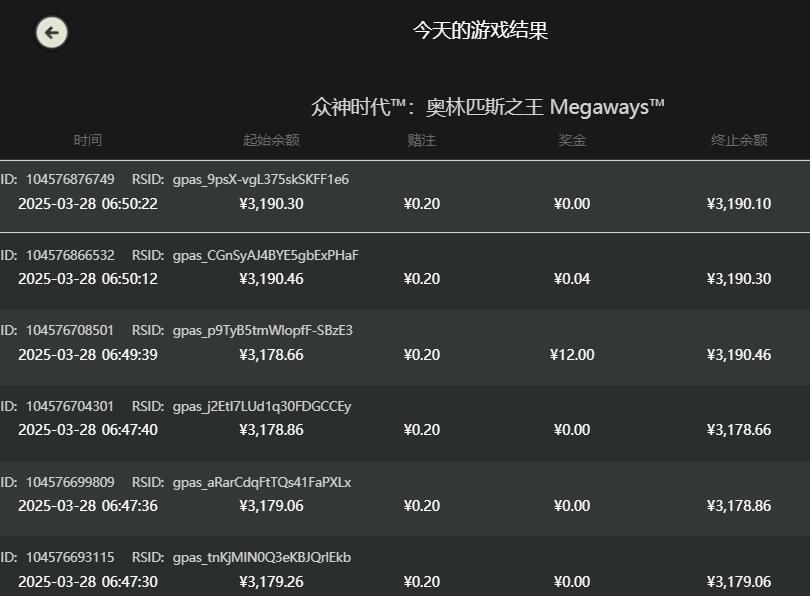Click the ¥0.04 prize amount
The image size is (810, 596).
pos(572,279)
